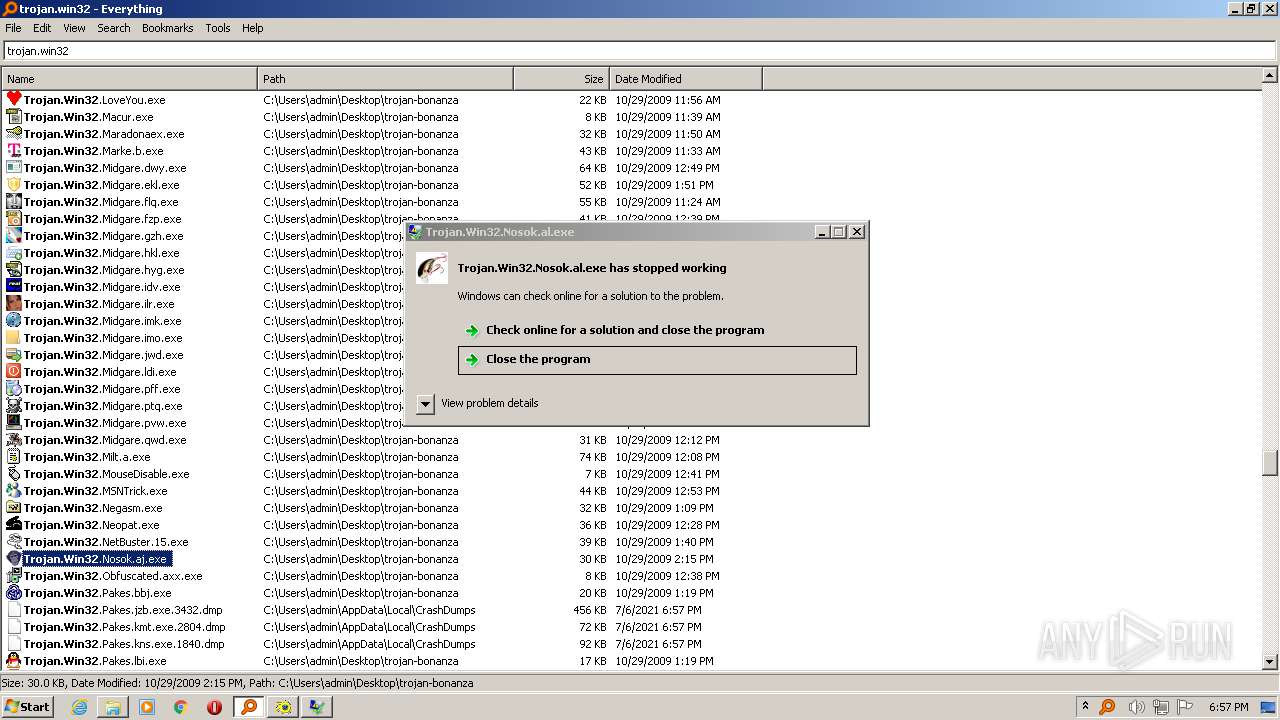Switch to the crashed Nosok program taskbar button
This screenshot has height=720, width=1280.
pyautogui.click(x=317, y=706)
